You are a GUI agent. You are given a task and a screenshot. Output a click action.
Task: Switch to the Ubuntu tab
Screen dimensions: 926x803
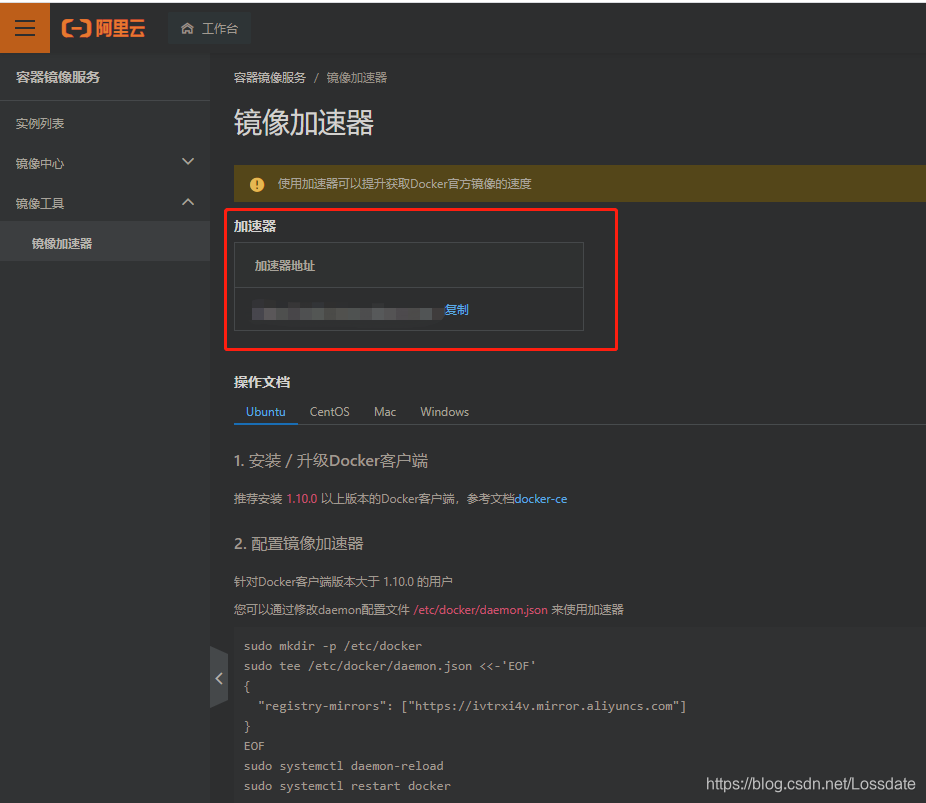pos(266,412)
